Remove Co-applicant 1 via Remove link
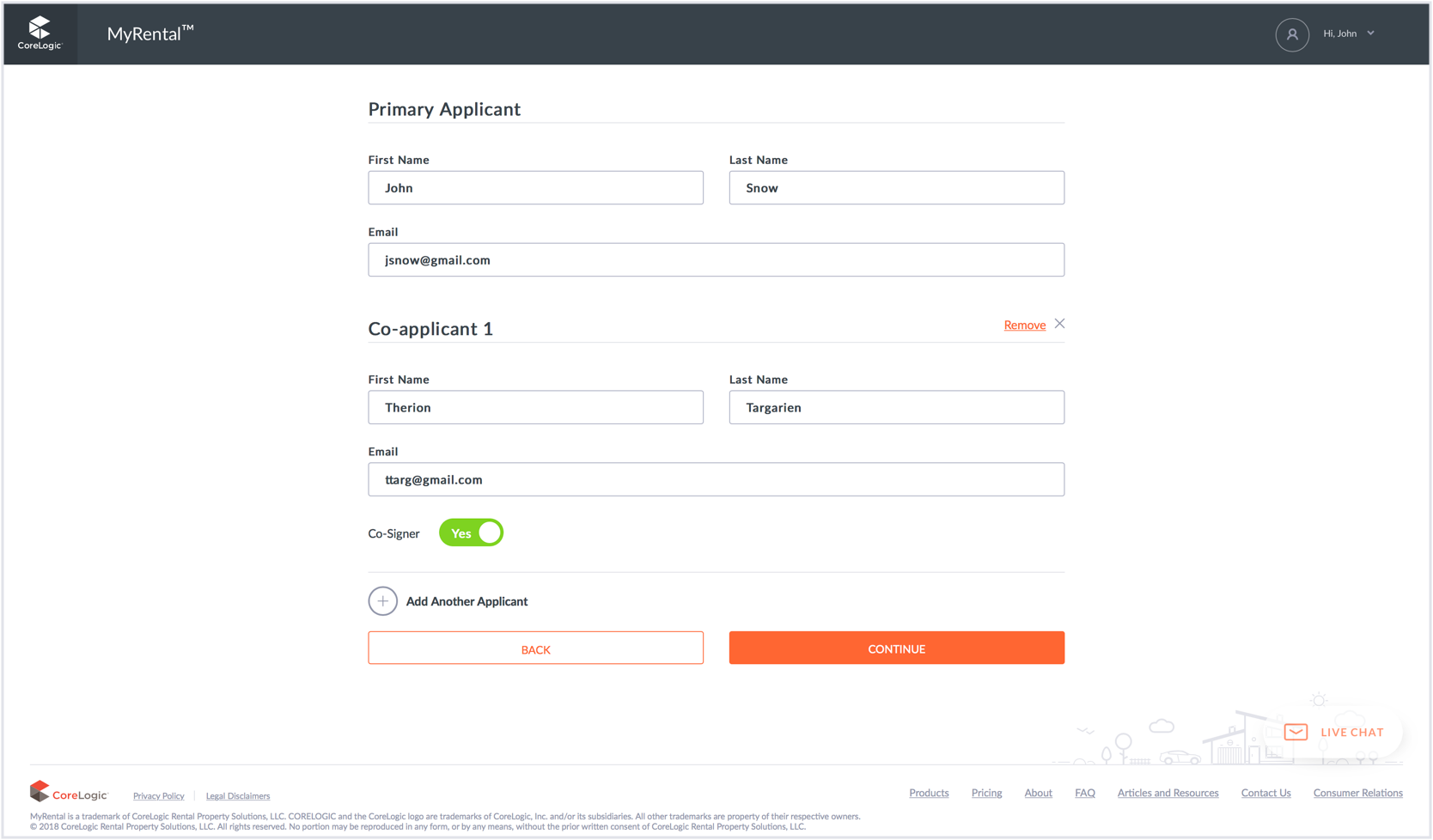 [1024, 325]
